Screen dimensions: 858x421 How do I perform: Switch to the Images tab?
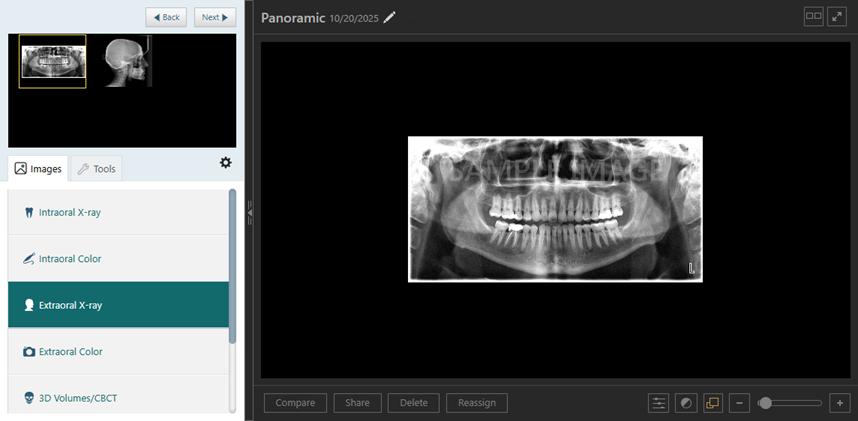click(x=38, y=169)
